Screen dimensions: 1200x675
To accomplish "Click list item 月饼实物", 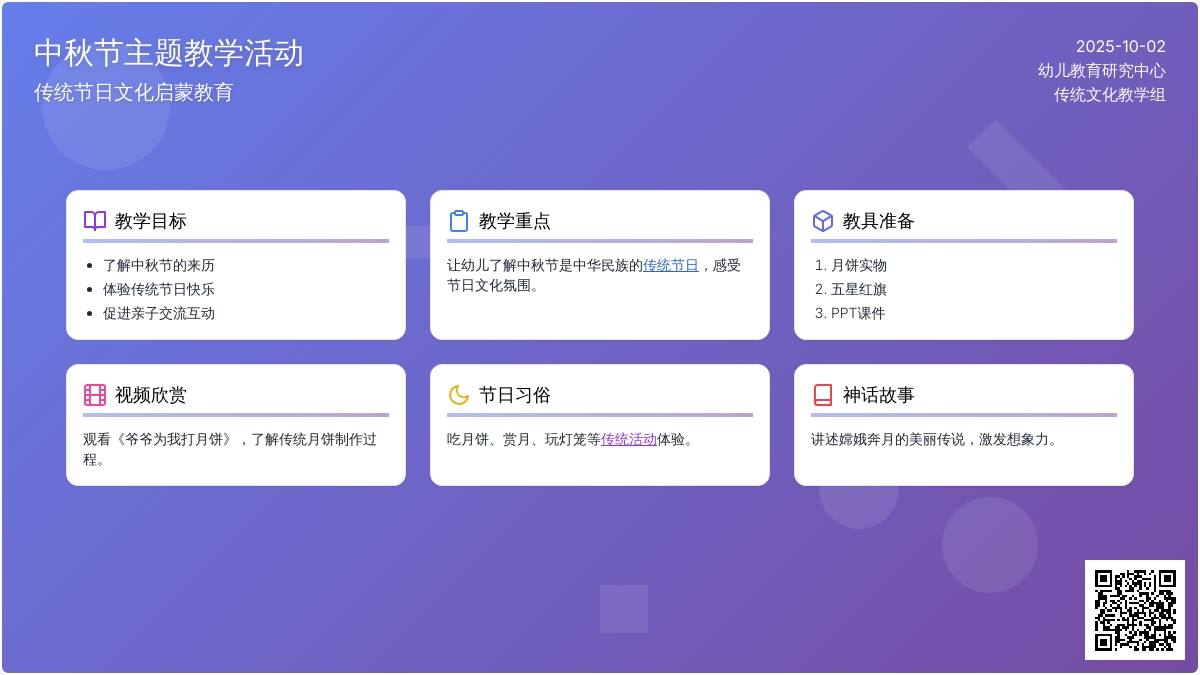I will coord(858,265).
